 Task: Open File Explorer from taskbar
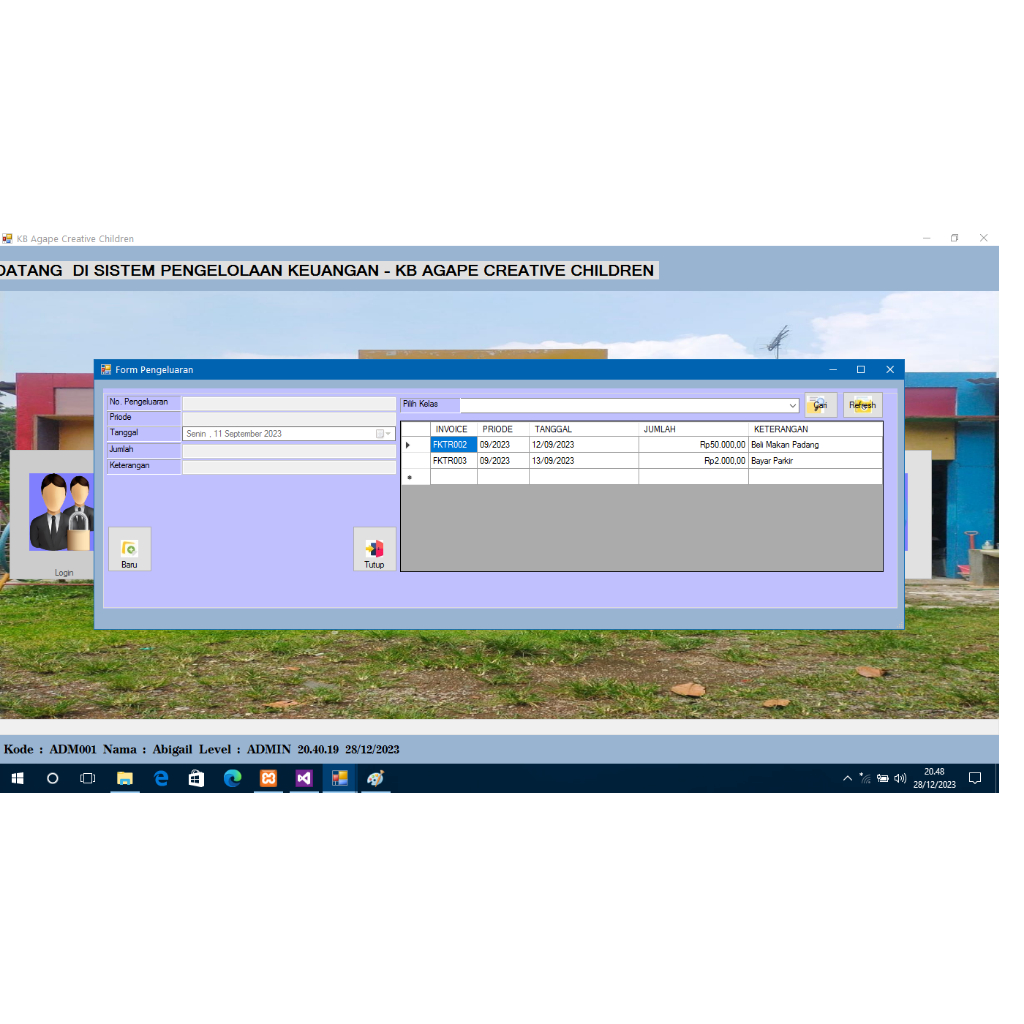[x=125, y=778]
